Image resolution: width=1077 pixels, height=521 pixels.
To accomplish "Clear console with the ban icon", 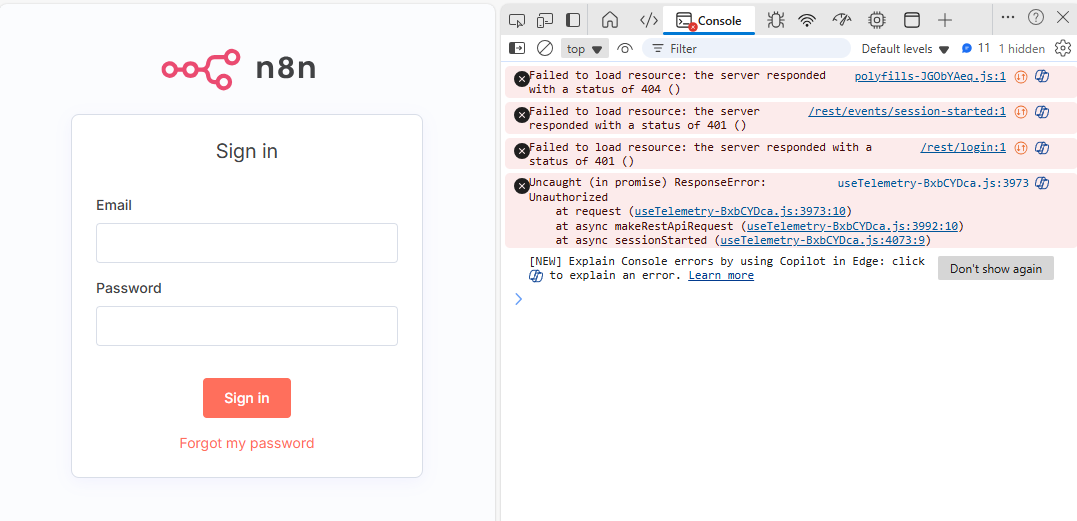I will [x=545, y=48].
